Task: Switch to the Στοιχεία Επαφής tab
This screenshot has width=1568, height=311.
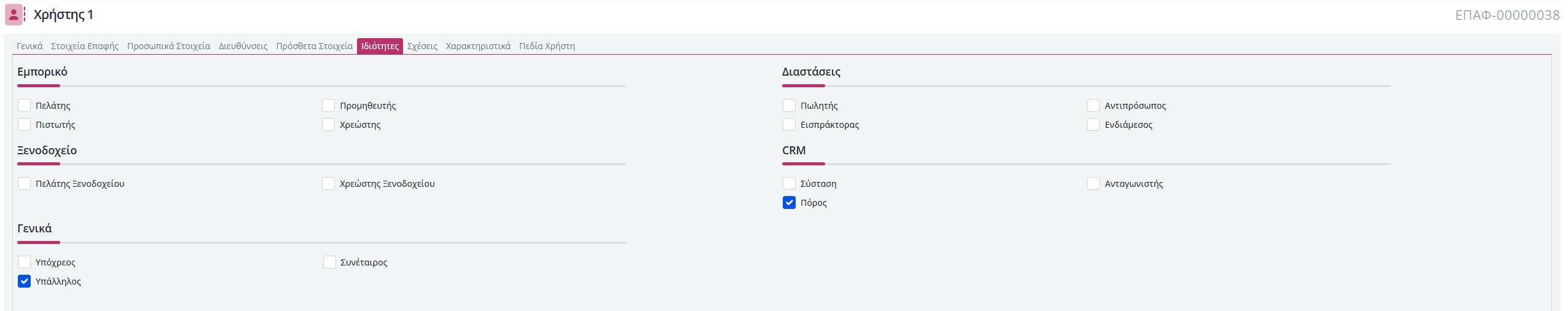Action: click(85, 46)
